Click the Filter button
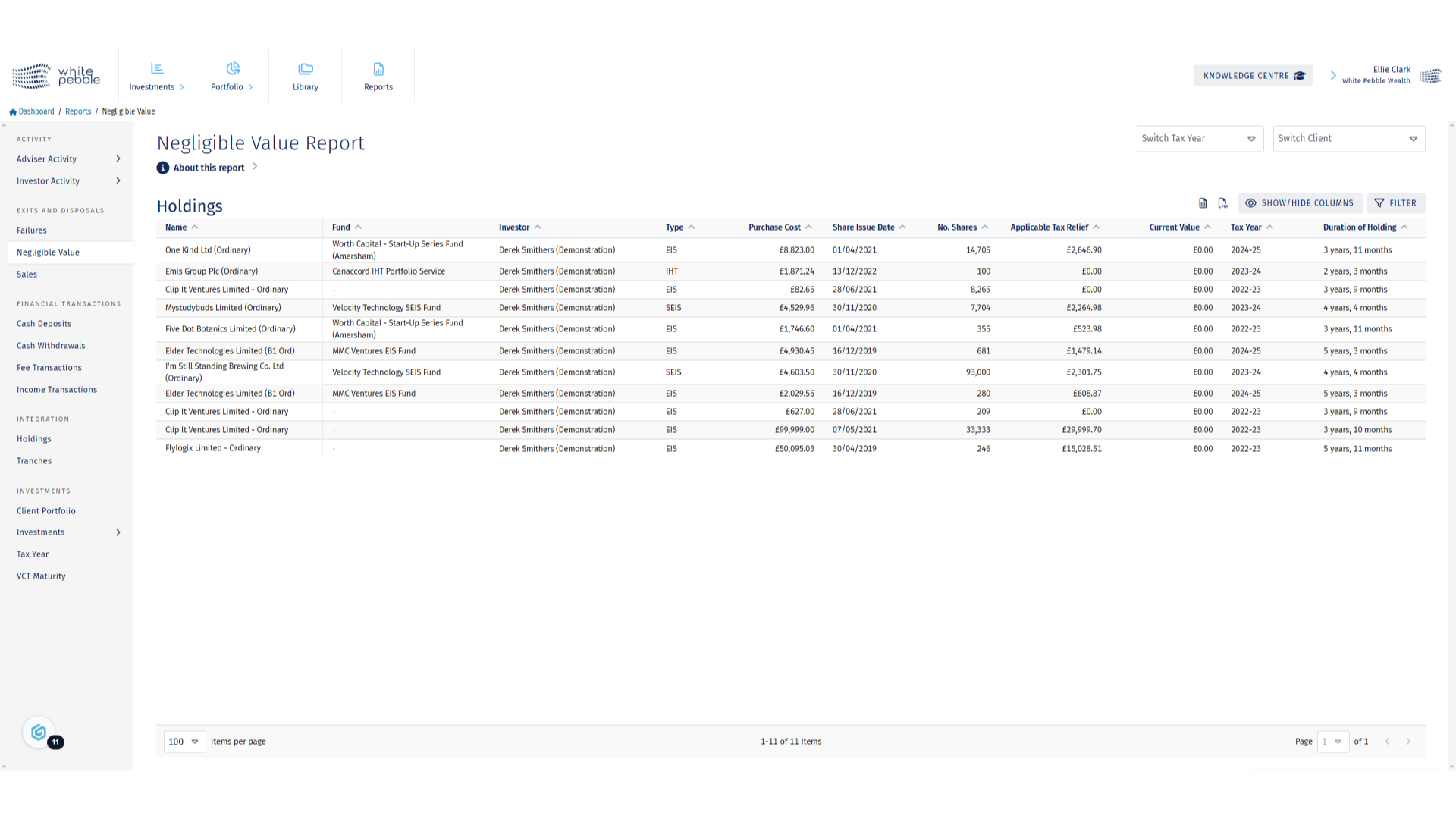1456x819 pixels. click(x=1395, y=203)
